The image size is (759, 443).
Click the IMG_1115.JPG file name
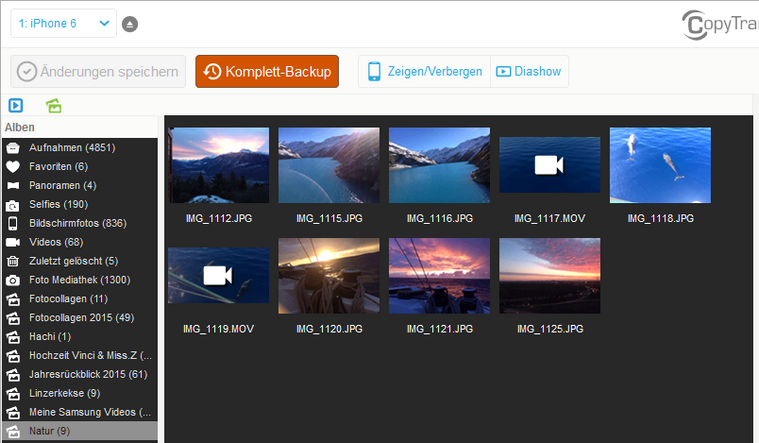(329, 218)
